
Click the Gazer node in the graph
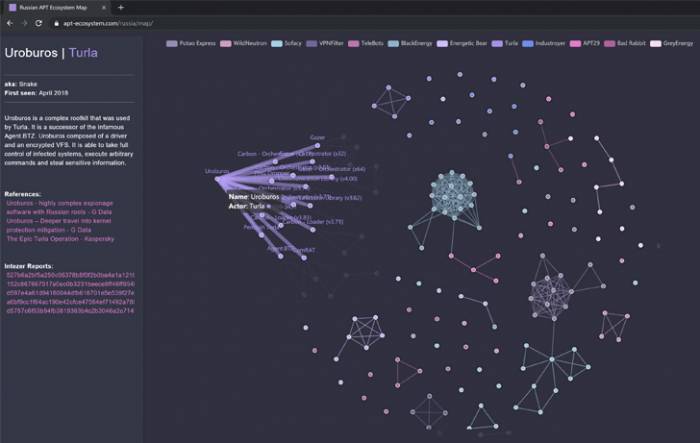pos(318,145)
